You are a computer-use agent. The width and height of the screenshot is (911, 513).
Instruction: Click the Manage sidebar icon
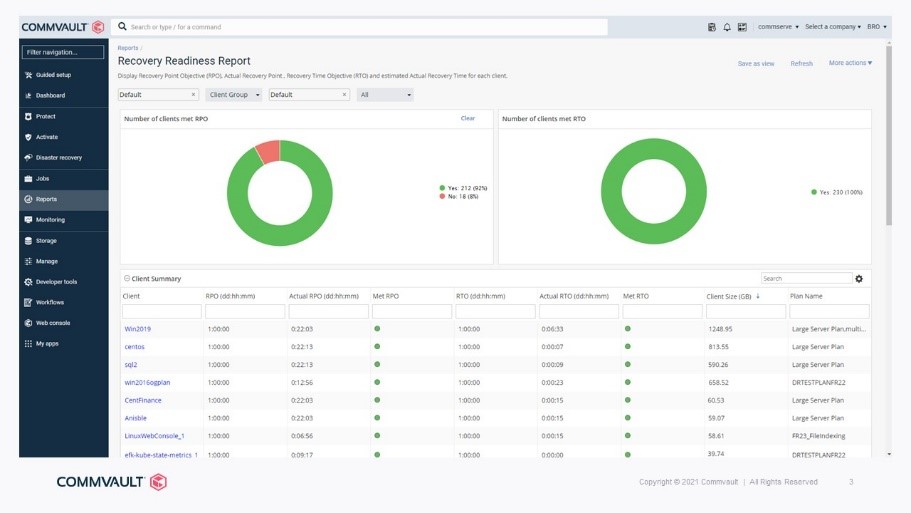(x=28, y=261)
